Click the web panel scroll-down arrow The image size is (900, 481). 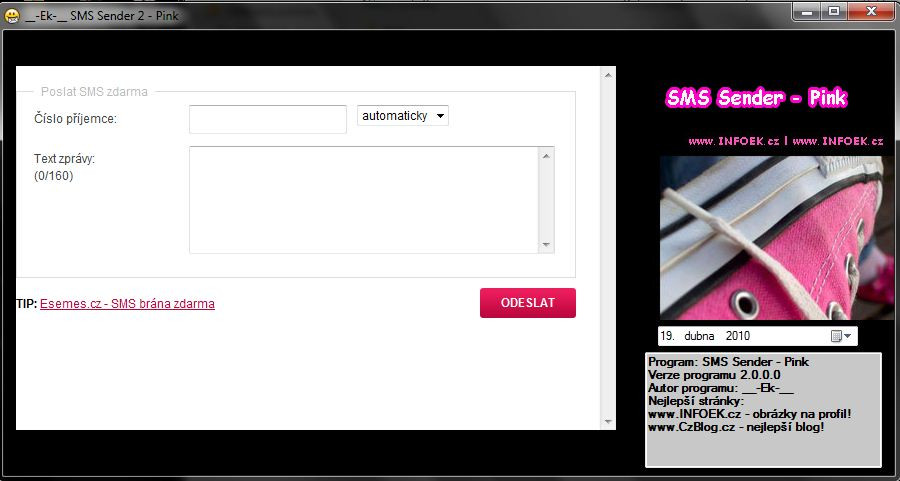[x=608, y=422]
